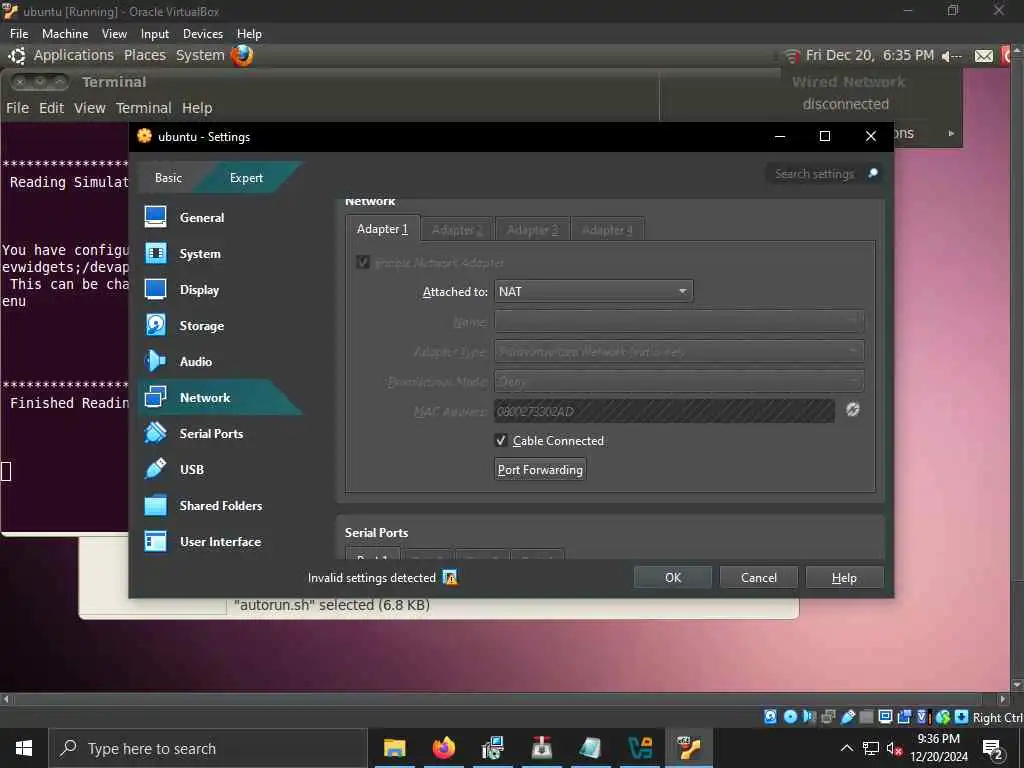Open the Promiscuous Mode dropdown

tap(679, 381)
